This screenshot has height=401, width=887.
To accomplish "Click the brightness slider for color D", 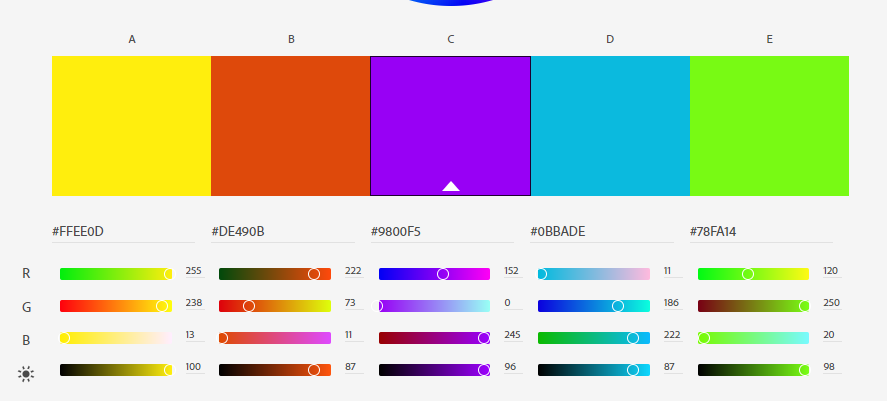I will click(594, 370).
